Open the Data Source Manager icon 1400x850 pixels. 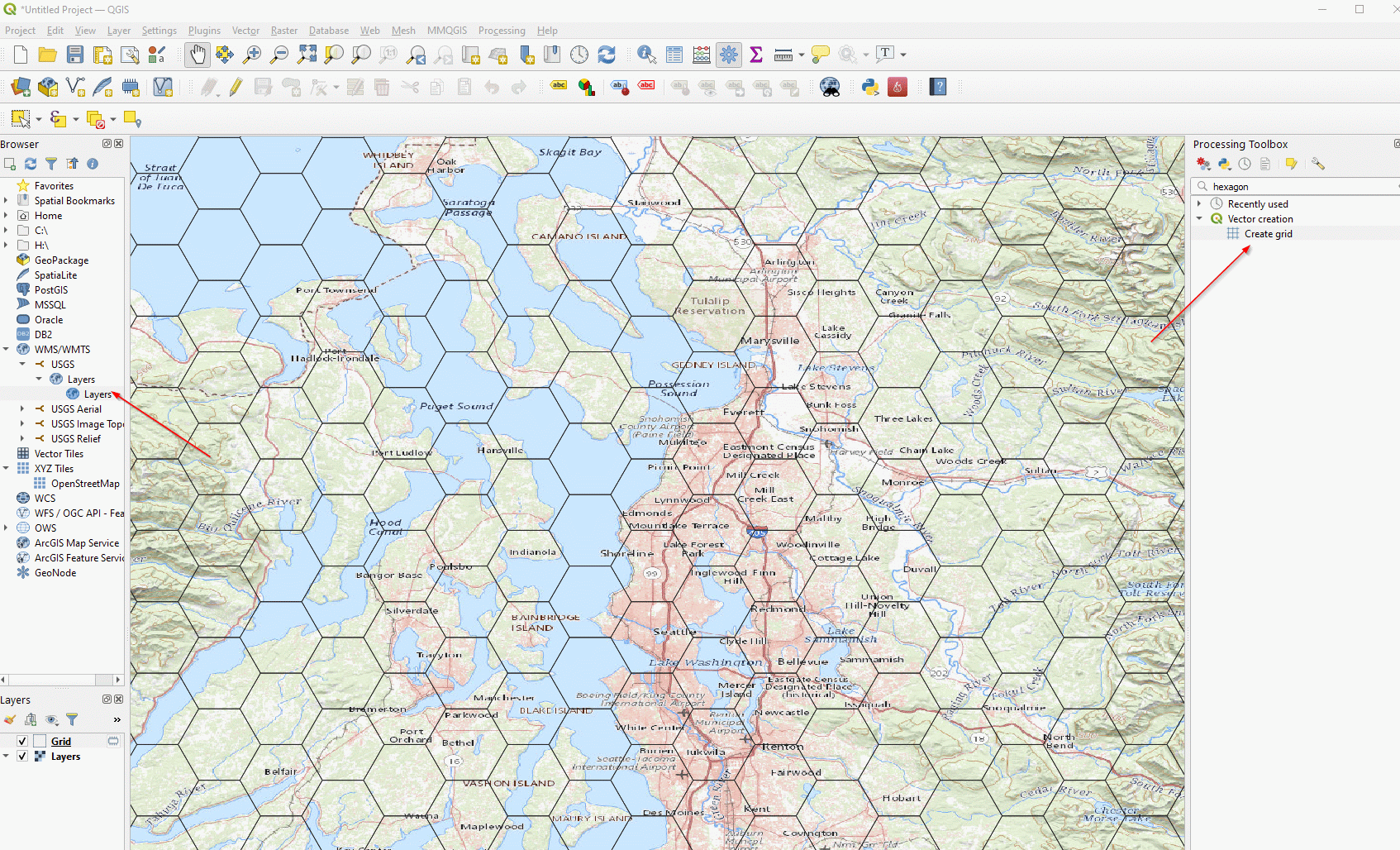21,87
